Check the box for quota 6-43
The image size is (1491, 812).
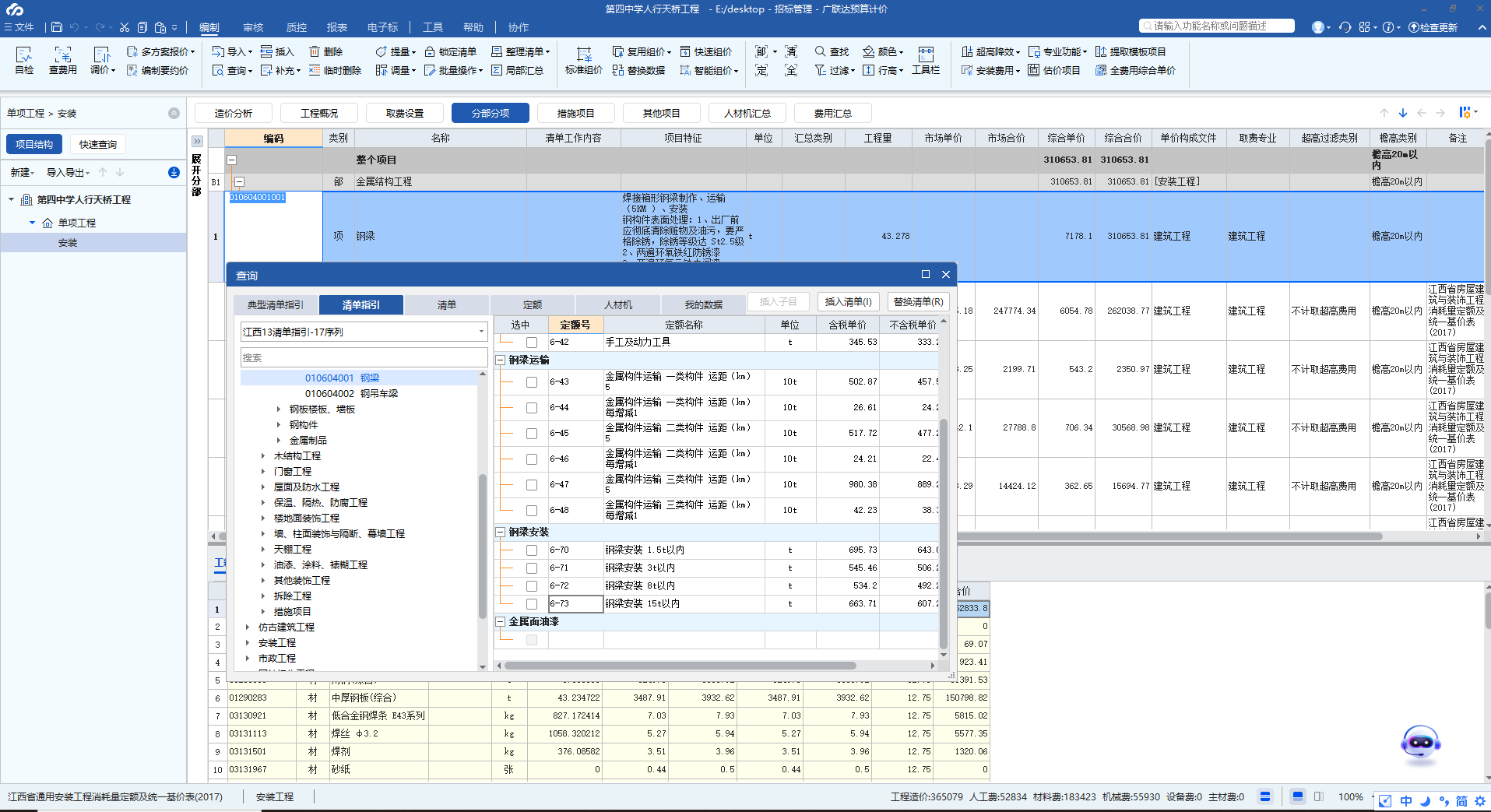532,382
